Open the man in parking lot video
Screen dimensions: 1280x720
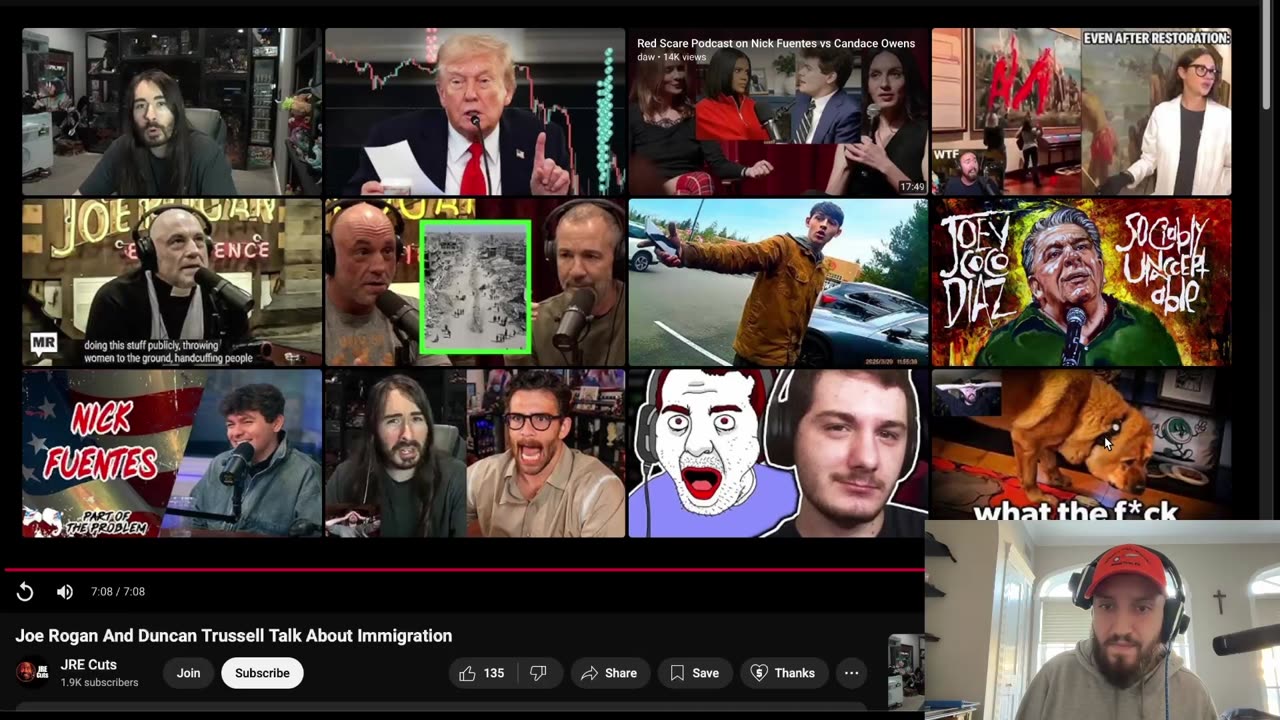coord(778,282)
